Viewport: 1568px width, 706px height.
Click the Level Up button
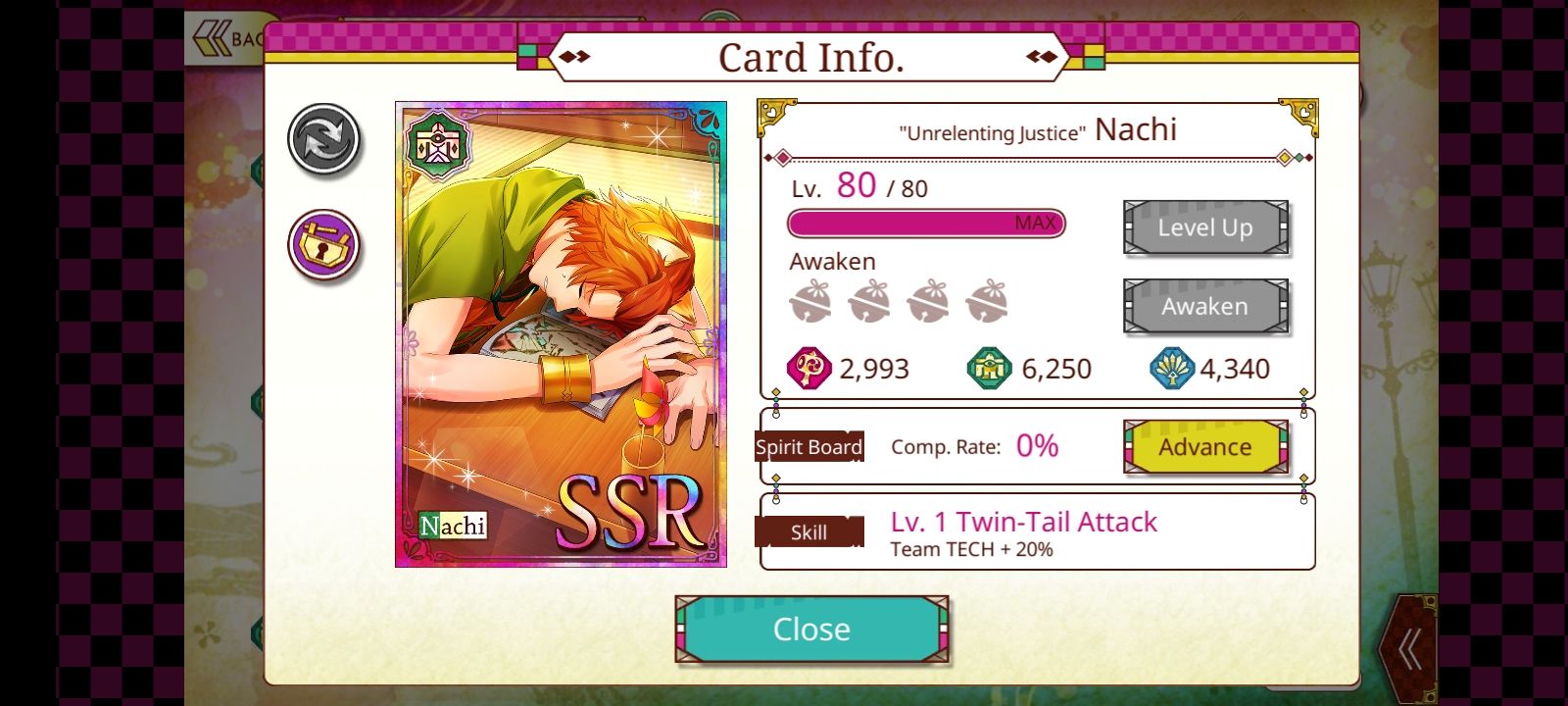coord(1205,227)
